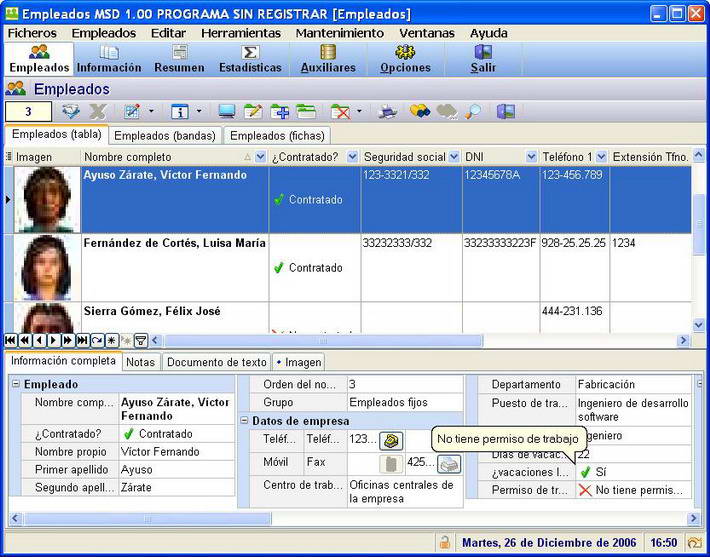Click the padlock icon in status bar

pyautogui.click(x=445, y=543)
